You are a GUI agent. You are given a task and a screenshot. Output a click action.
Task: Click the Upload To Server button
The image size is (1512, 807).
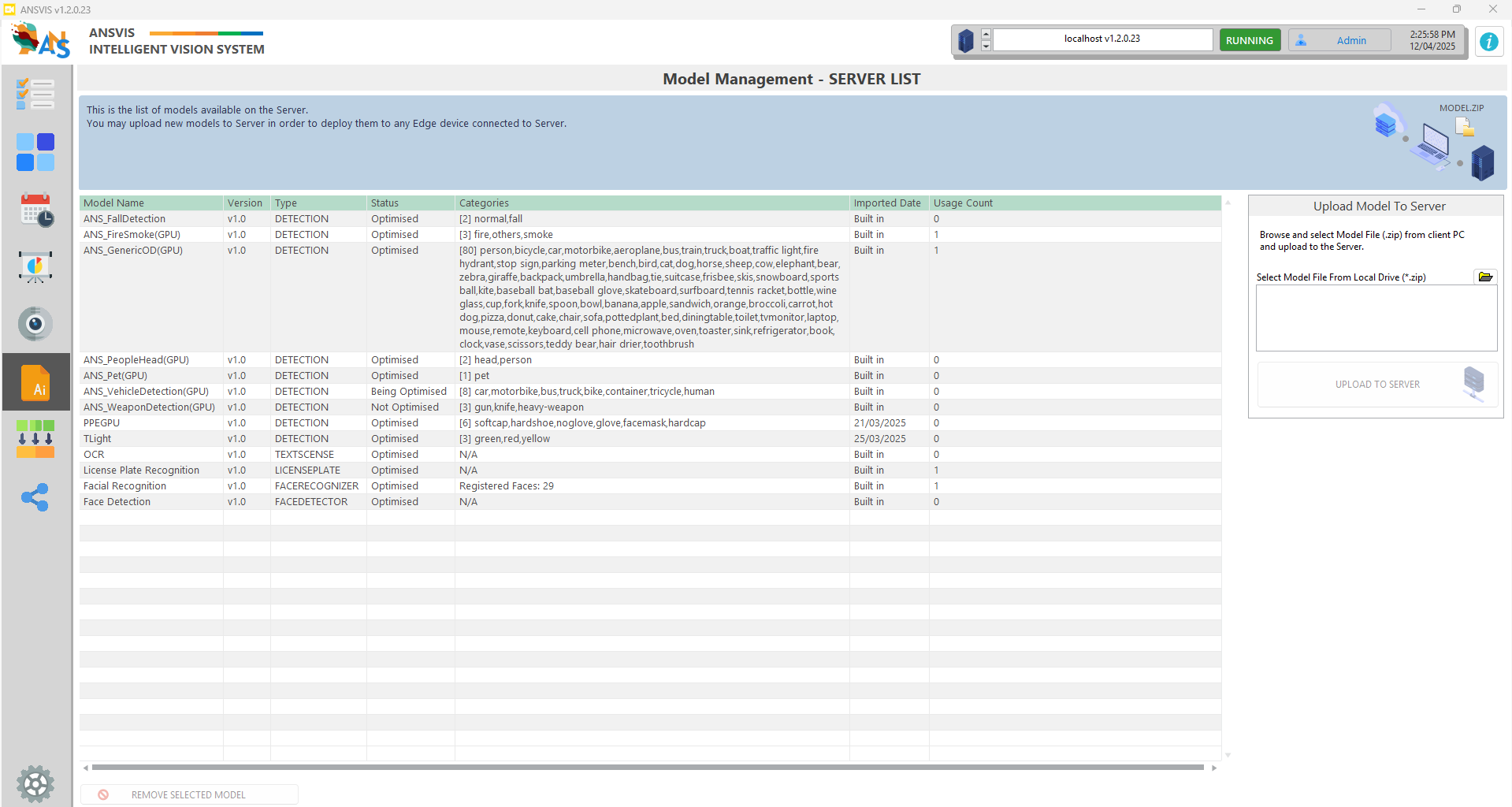click(x=1376, y=385)
